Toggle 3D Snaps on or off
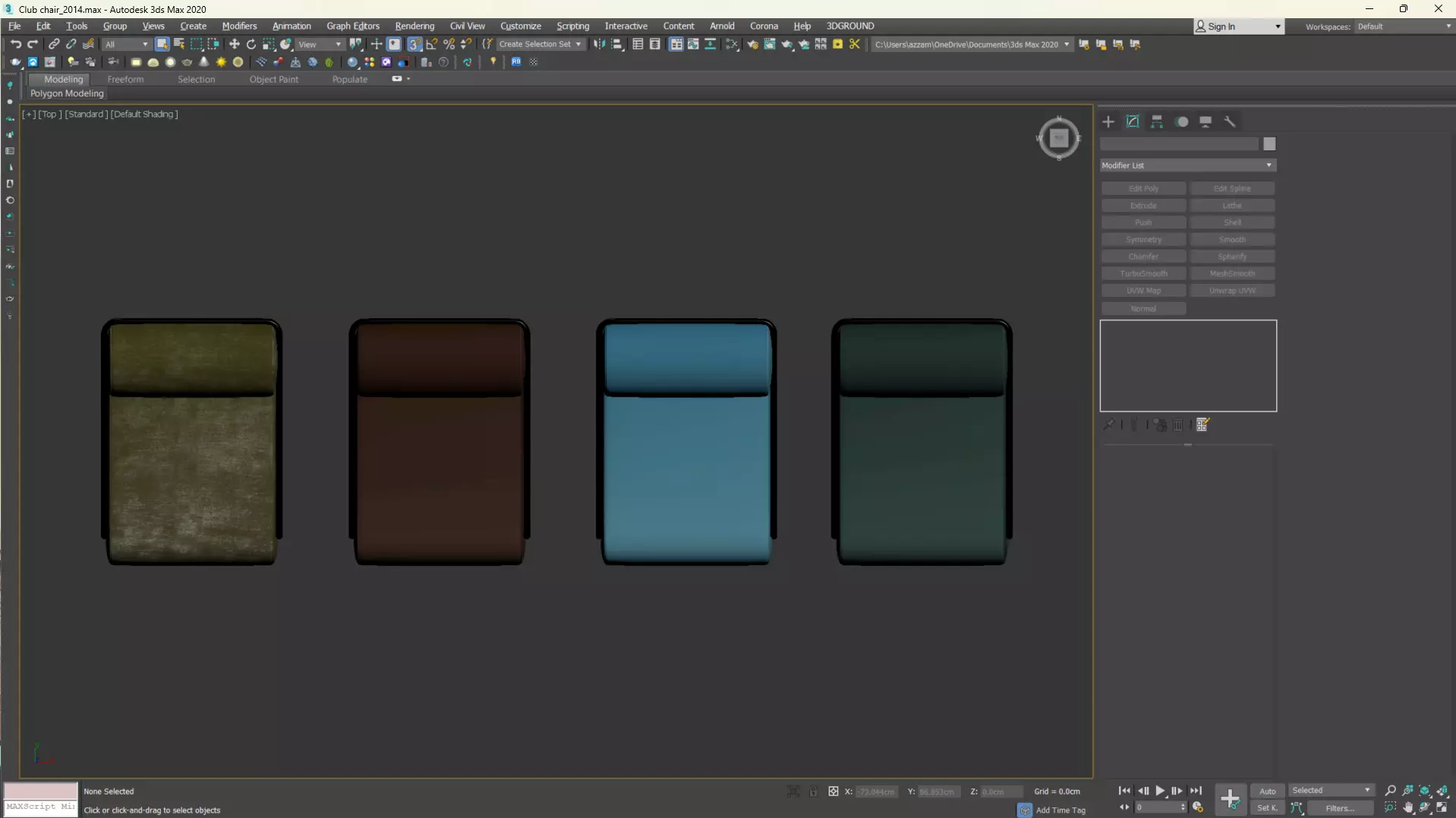This screenshot has width=1456, height=818. tap(414, 44)
